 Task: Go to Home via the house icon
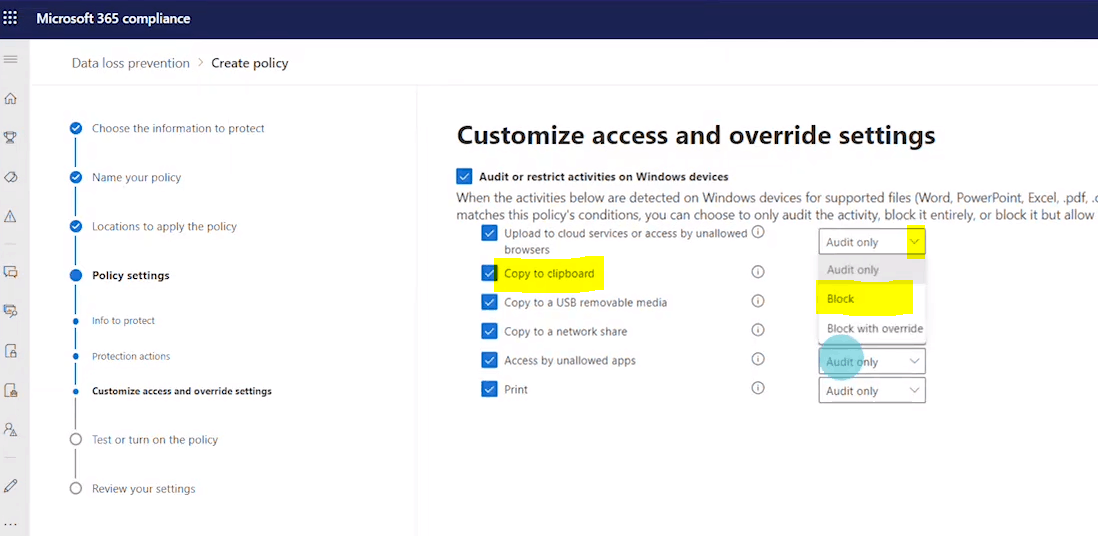(10, 99)
